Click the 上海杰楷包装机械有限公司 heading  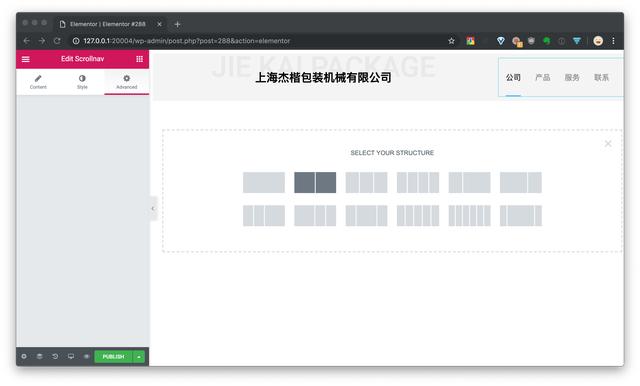pyautogui.click(x=323, y=78)
